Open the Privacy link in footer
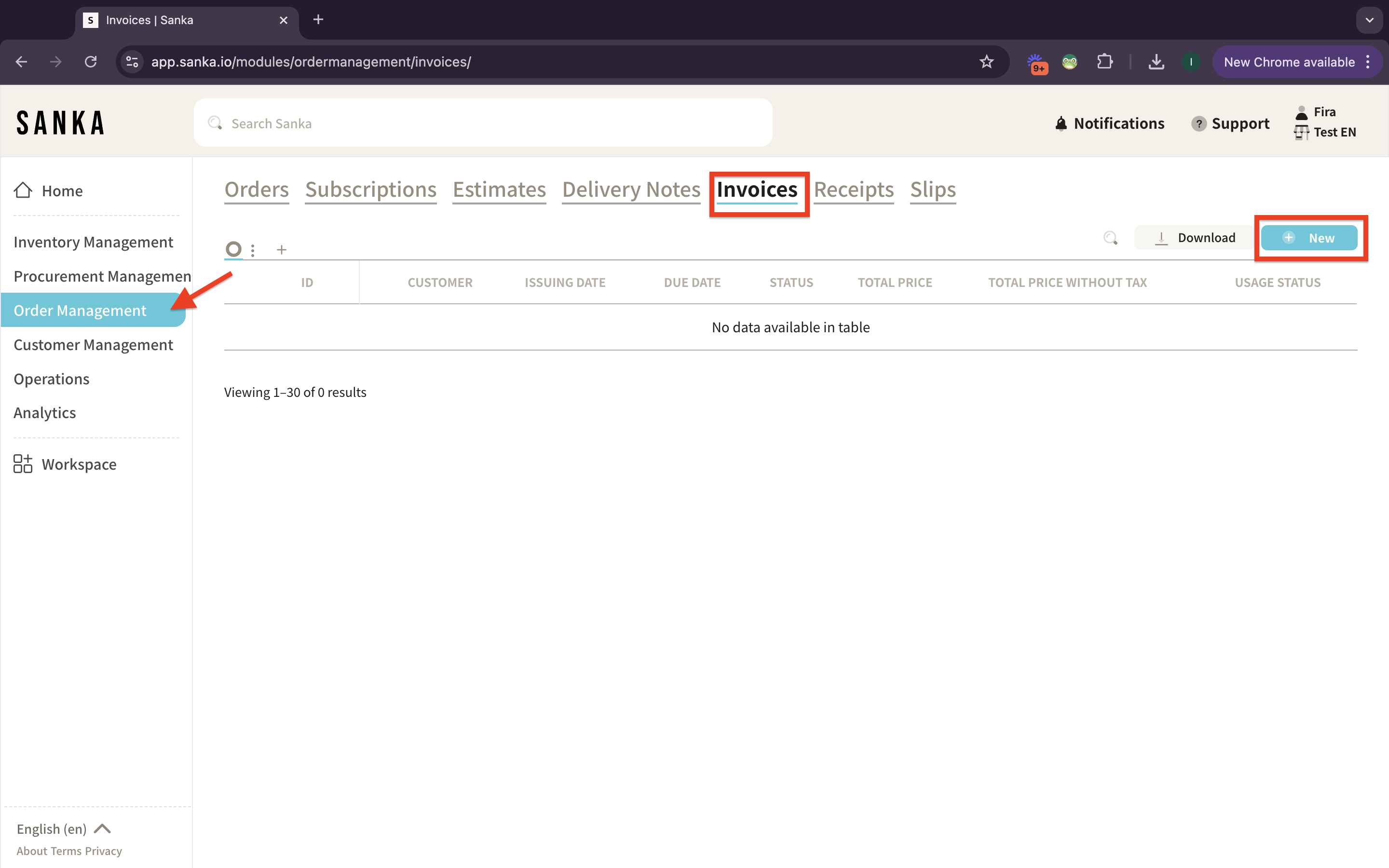 pos(103,851)
